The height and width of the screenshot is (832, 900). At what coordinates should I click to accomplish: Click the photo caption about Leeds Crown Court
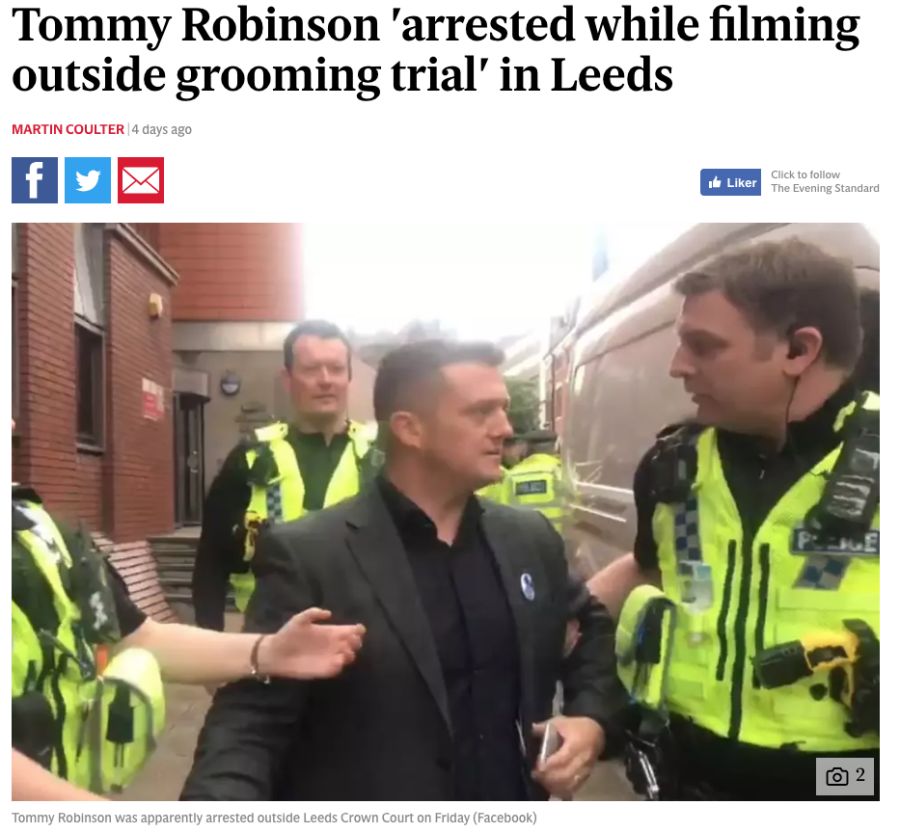pyautogui.click(x=274, y=818)
